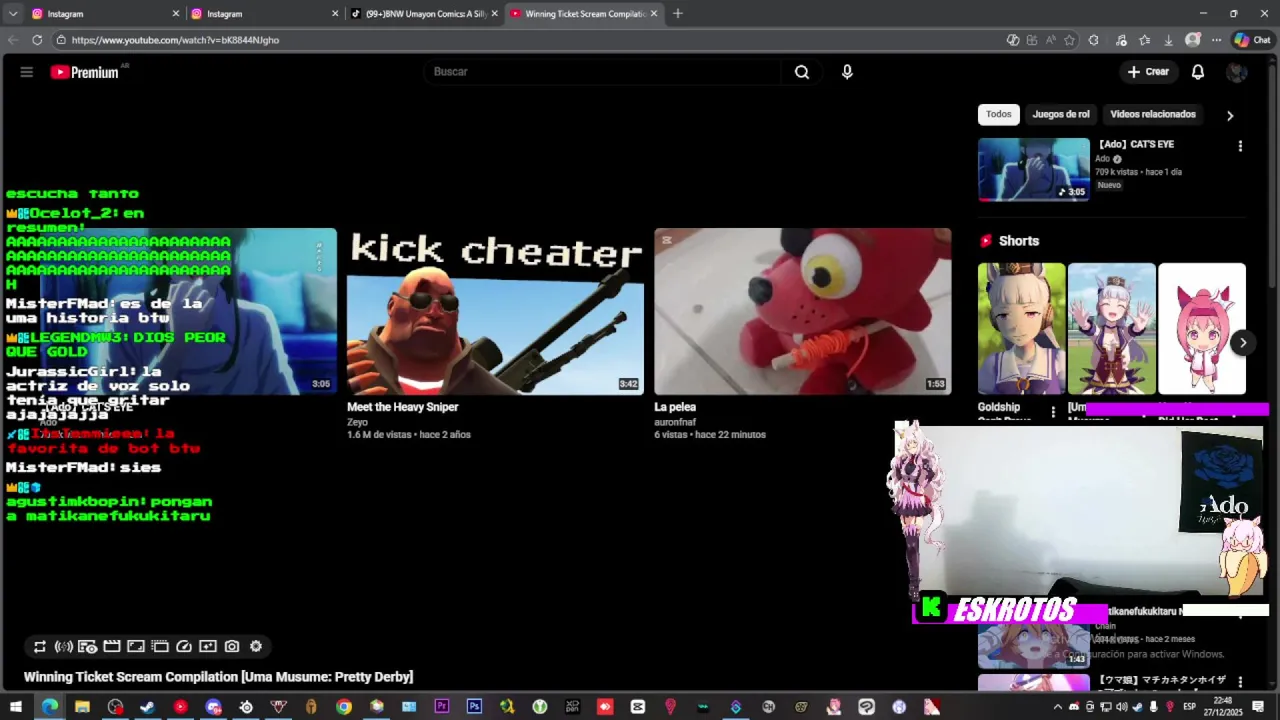This screenshot has width=1280, height=720.
Task: Open Steam from taskbar
Action: (x=147, y=707)
